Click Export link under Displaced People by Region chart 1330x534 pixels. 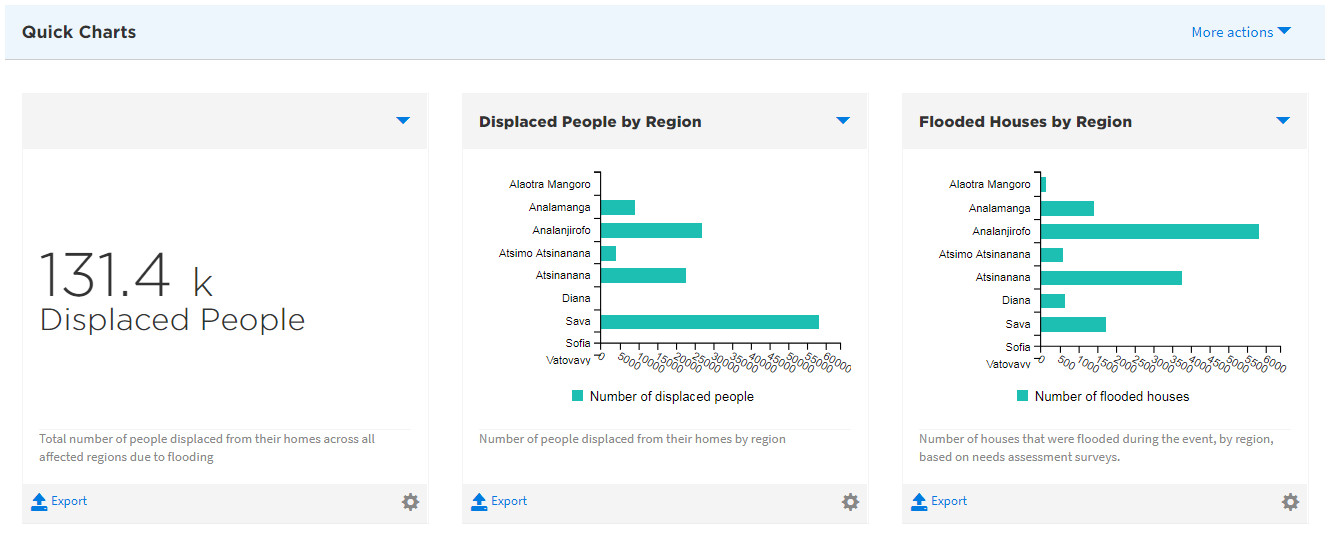coord(509,502)
